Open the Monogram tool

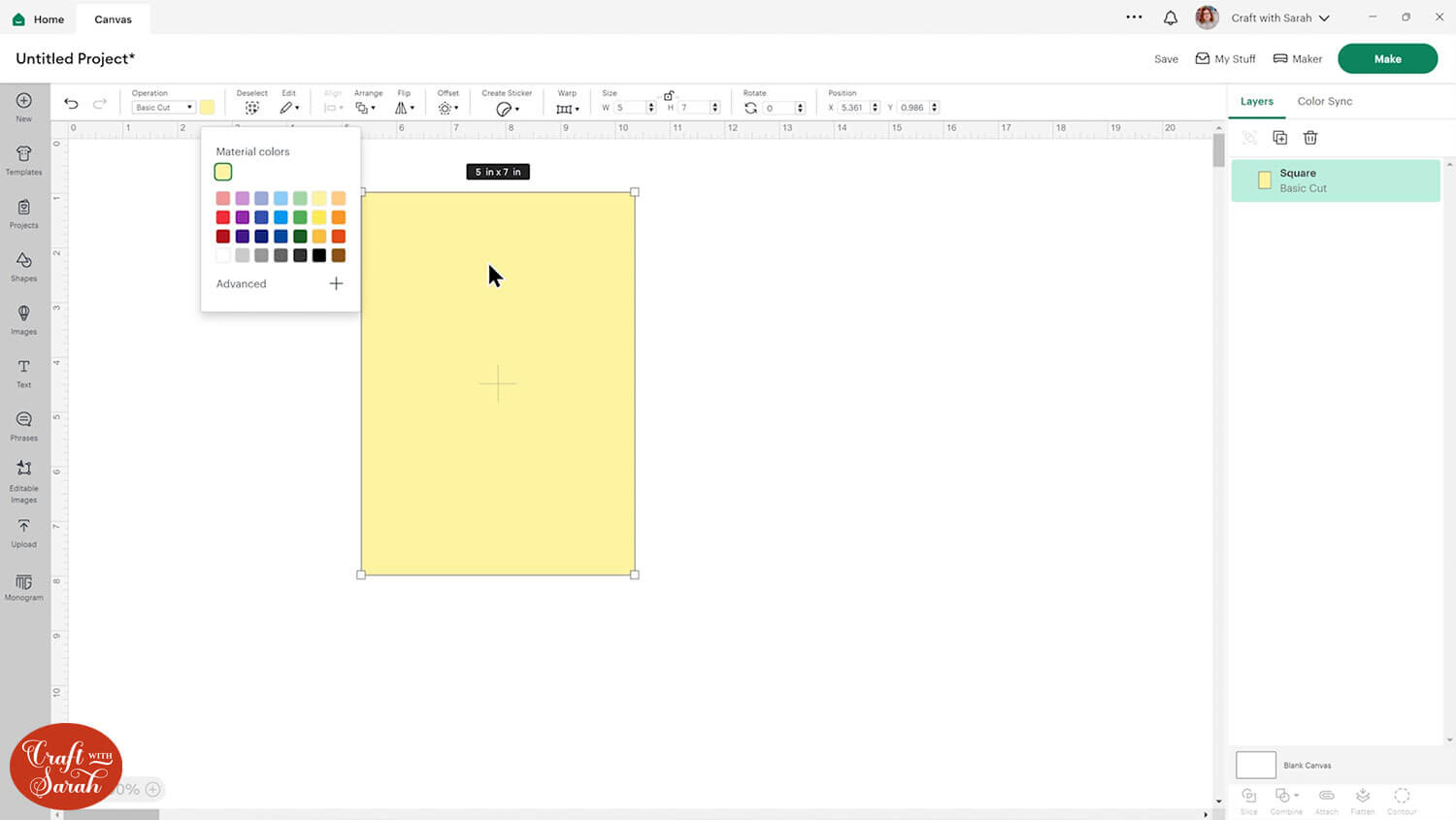[23, 585]
